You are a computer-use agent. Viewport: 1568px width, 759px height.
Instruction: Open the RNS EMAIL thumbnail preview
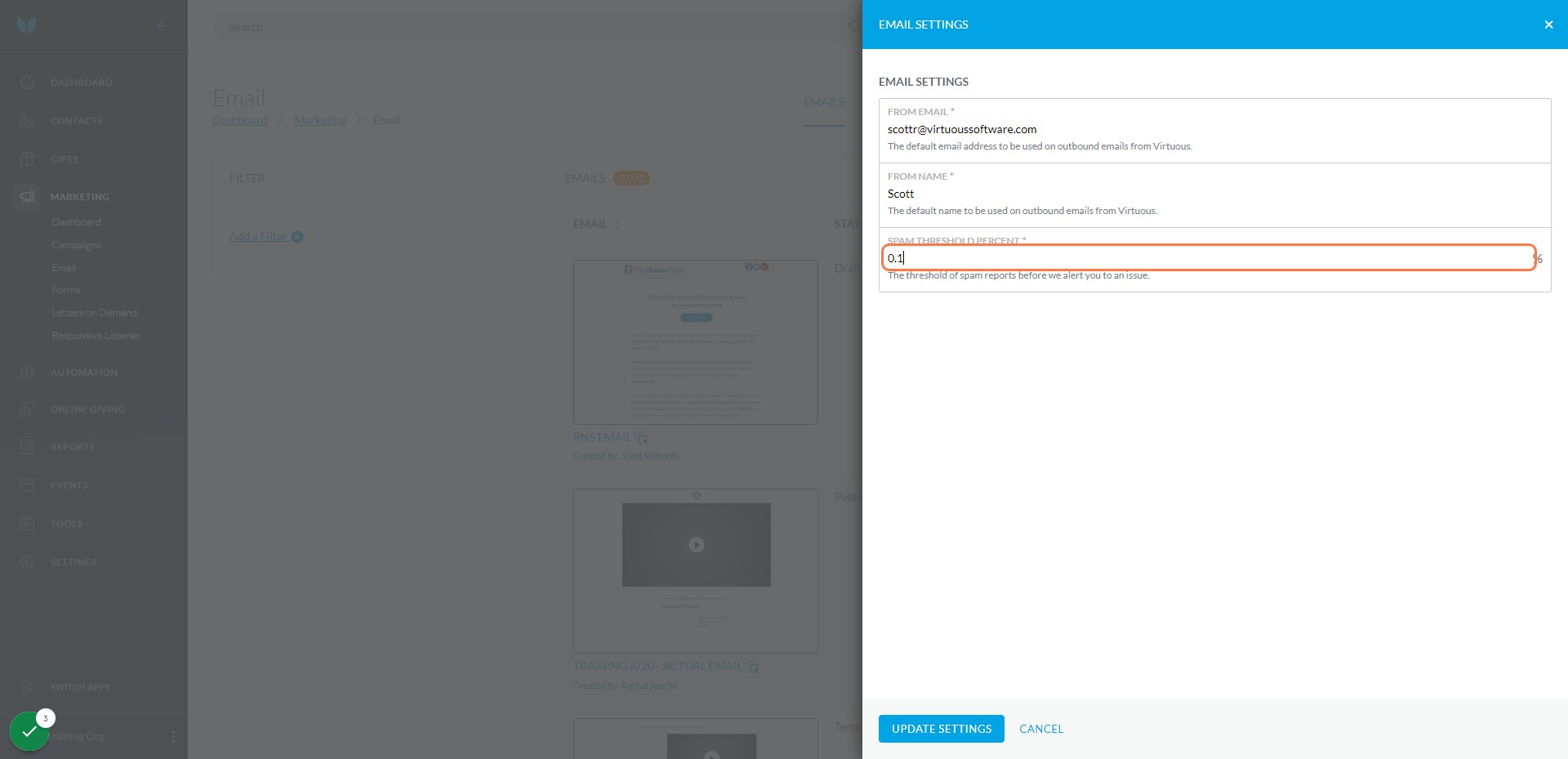[696, 342]
